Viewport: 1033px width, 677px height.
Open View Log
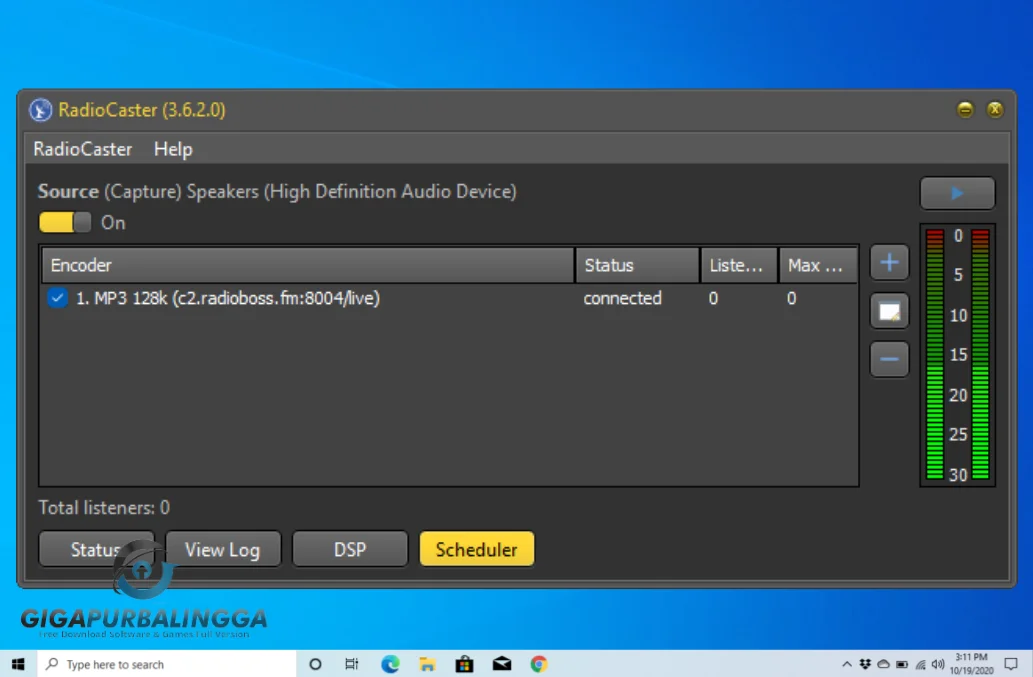223,549
